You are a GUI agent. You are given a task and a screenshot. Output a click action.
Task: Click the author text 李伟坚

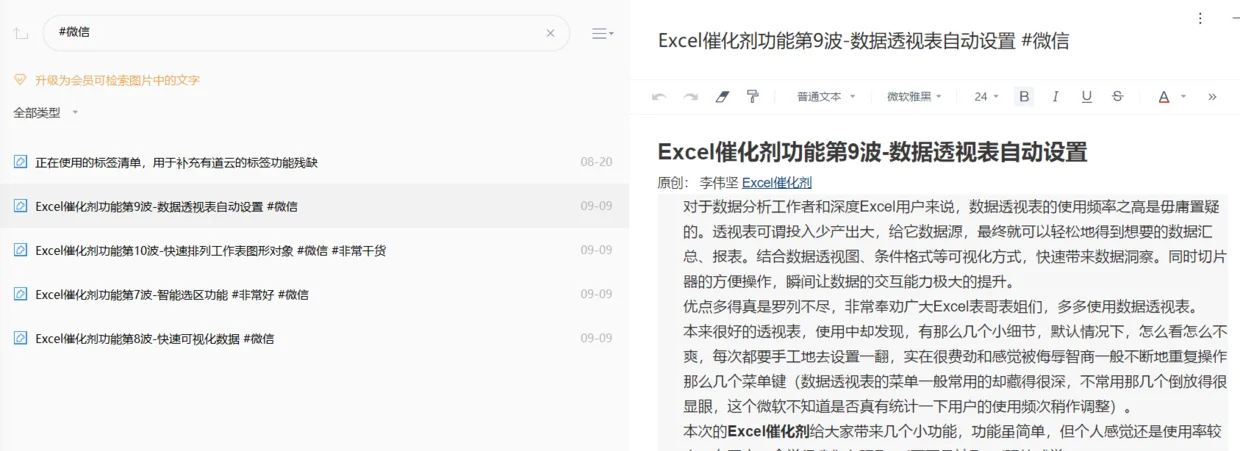coord(719,183)
